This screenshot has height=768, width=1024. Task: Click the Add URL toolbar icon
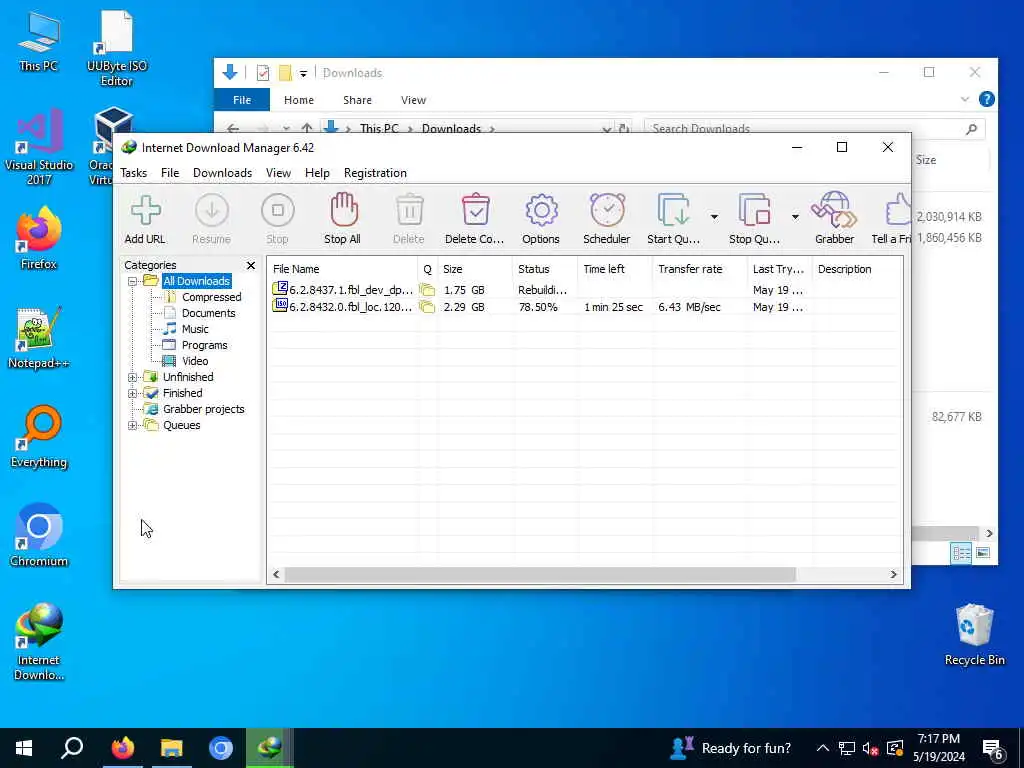coord(145,210)
